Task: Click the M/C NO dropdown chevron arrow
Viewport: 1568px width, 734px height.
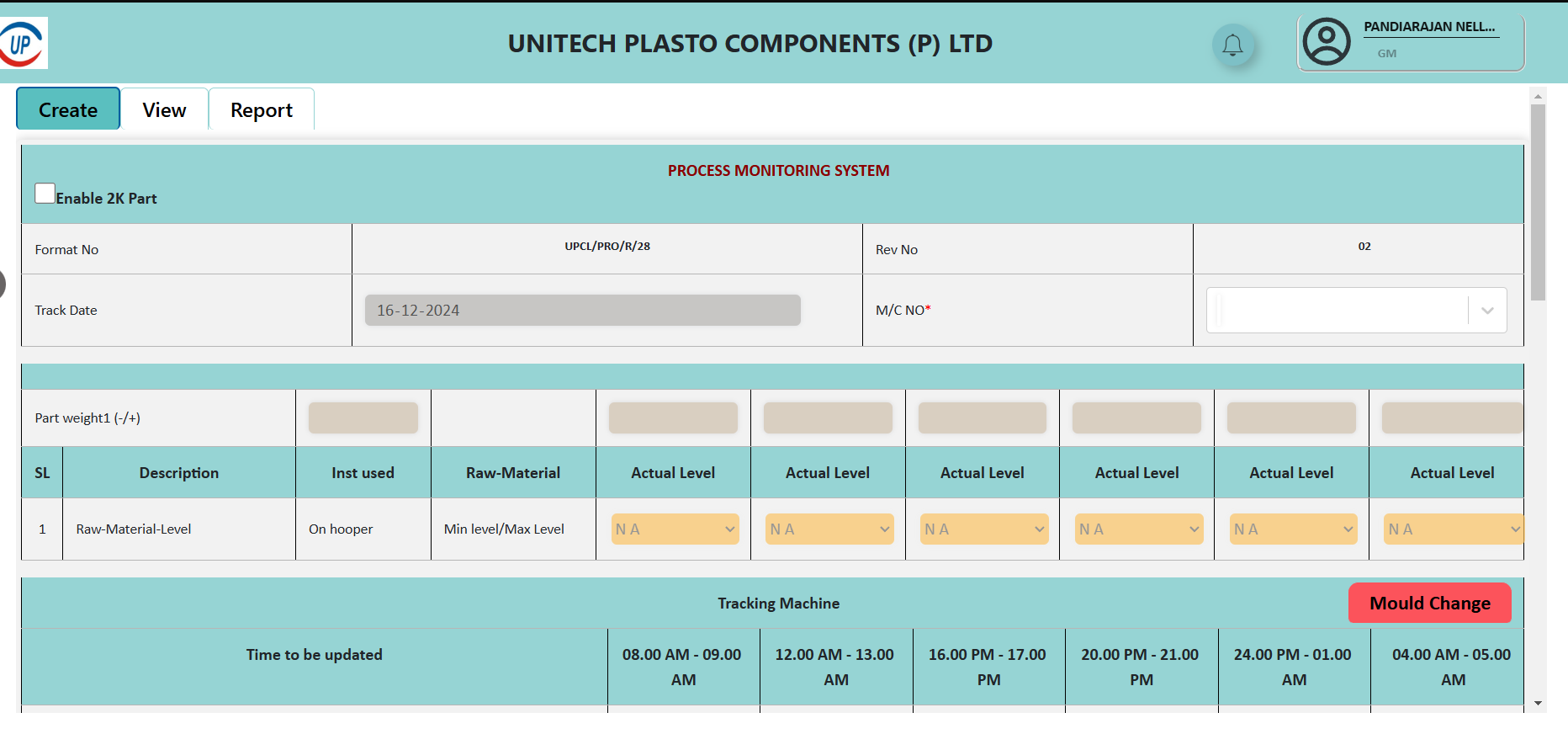Action: (x=1487, y=311)
